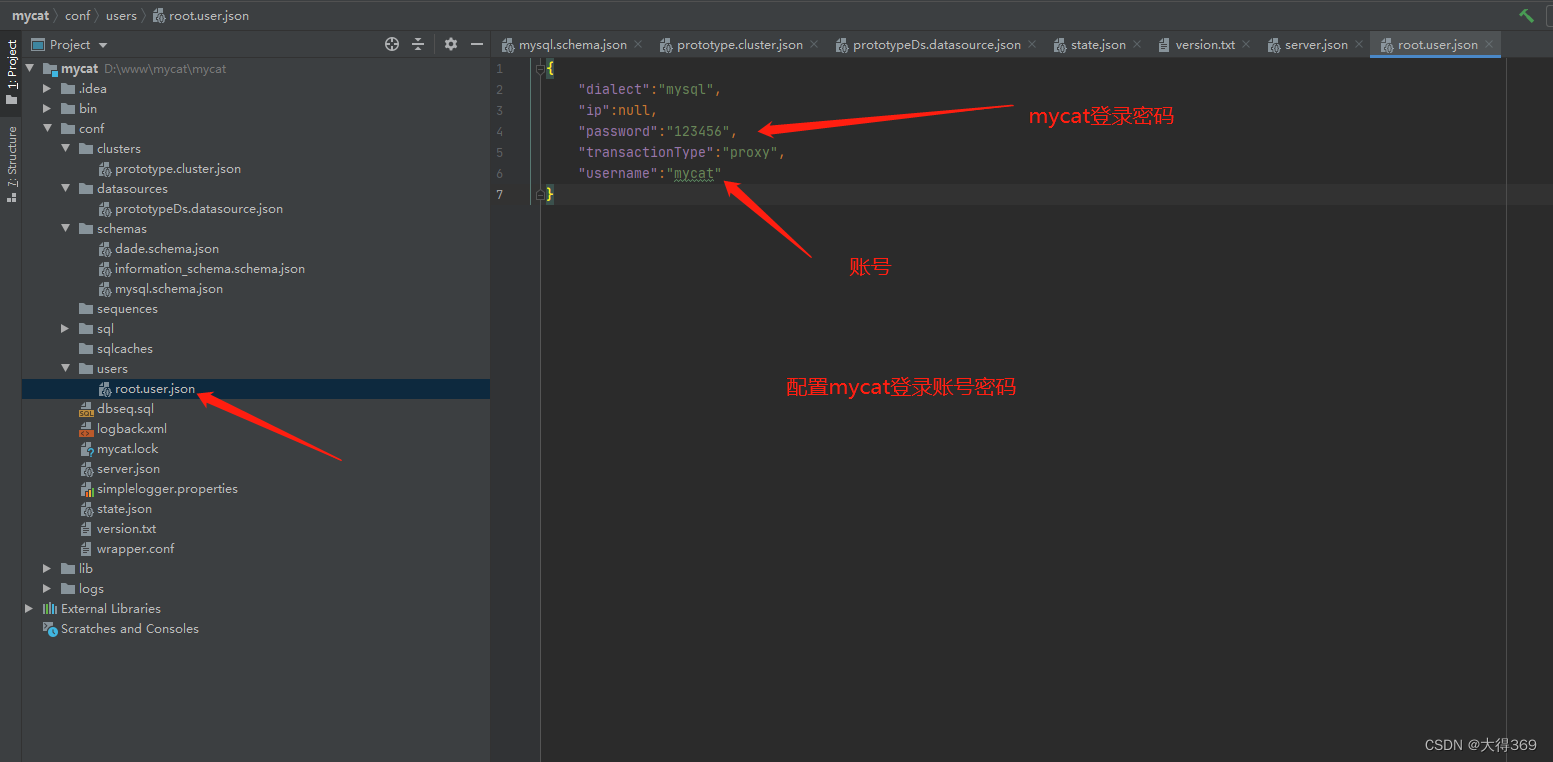Switch to prototype.cluster.json tab
Screen dimensions: 1553x762
739,45
